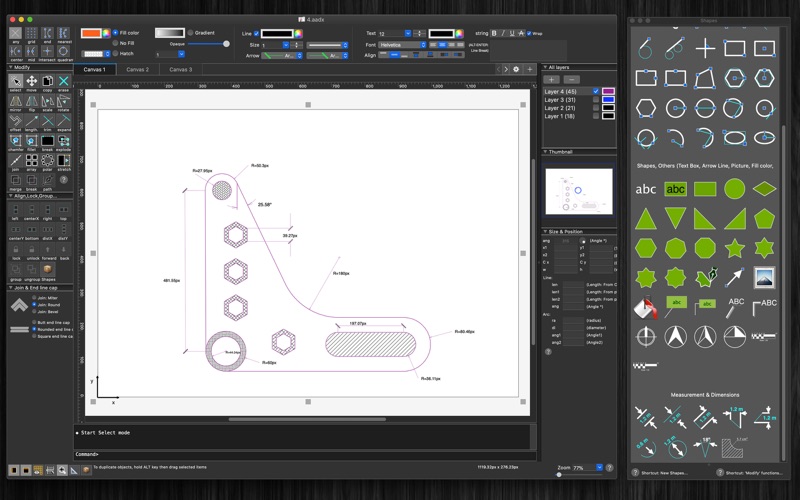800x500 pixels.
Task: Toggle Layer 4 visibility checkbox
Action: point(595,91)
